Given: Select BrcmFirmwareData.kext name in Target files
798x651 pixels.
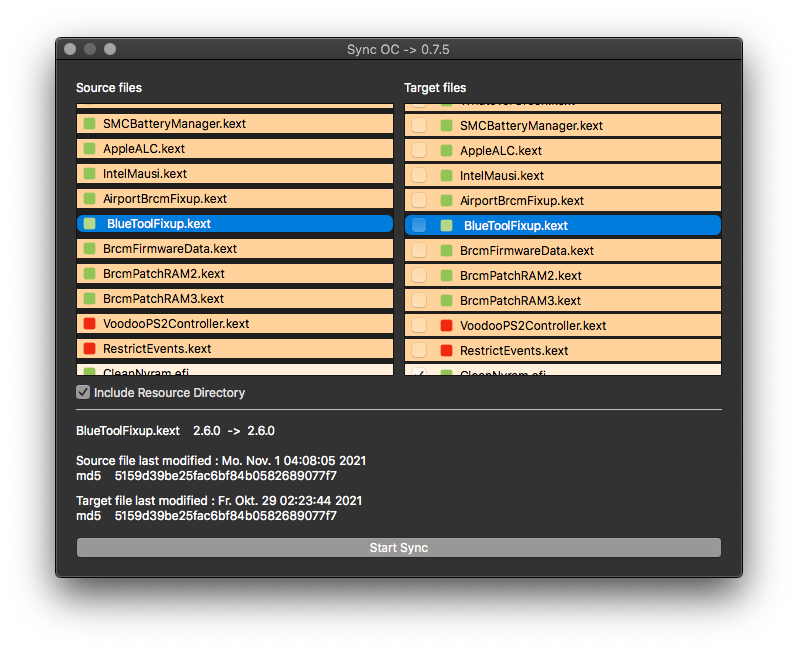Looking at the screenshot, I should 527,250.
